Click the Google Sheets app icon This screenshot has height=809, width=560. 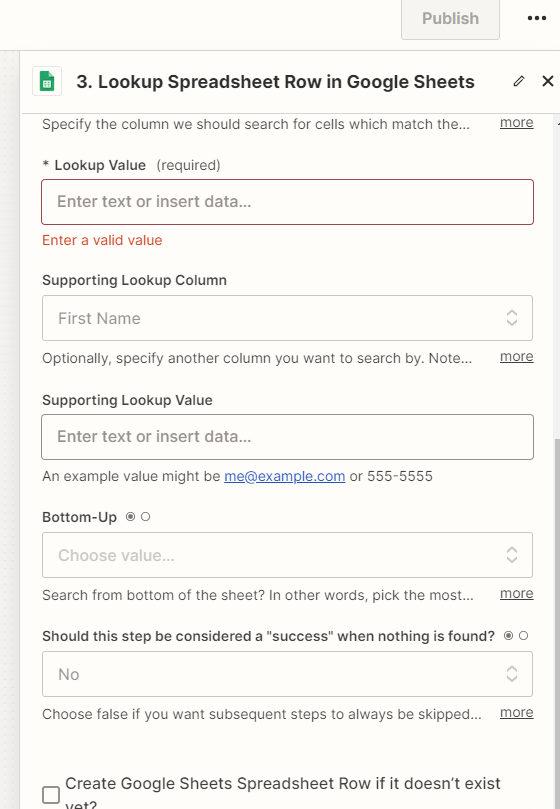pyautogui.click(x=47, y=82)
